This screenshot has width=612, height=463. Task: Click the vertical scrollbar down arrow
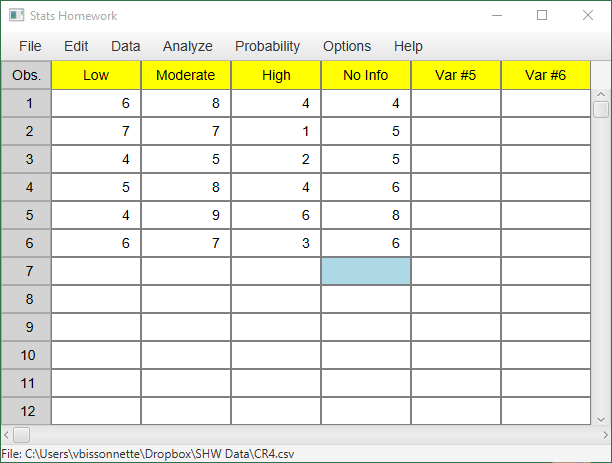click(601, 420)
